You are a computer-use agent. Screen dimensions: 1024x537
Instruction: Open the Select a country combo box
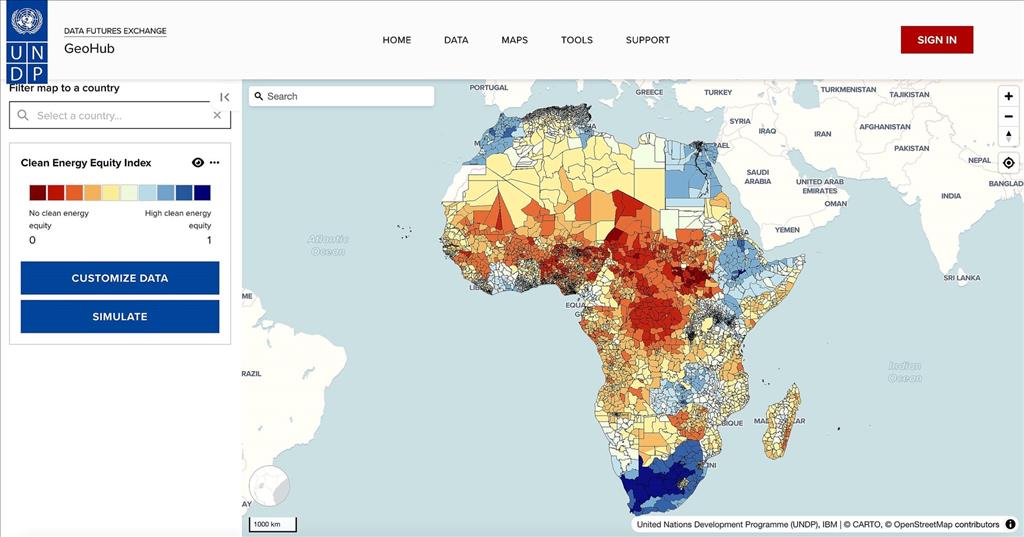coord(120,115)
